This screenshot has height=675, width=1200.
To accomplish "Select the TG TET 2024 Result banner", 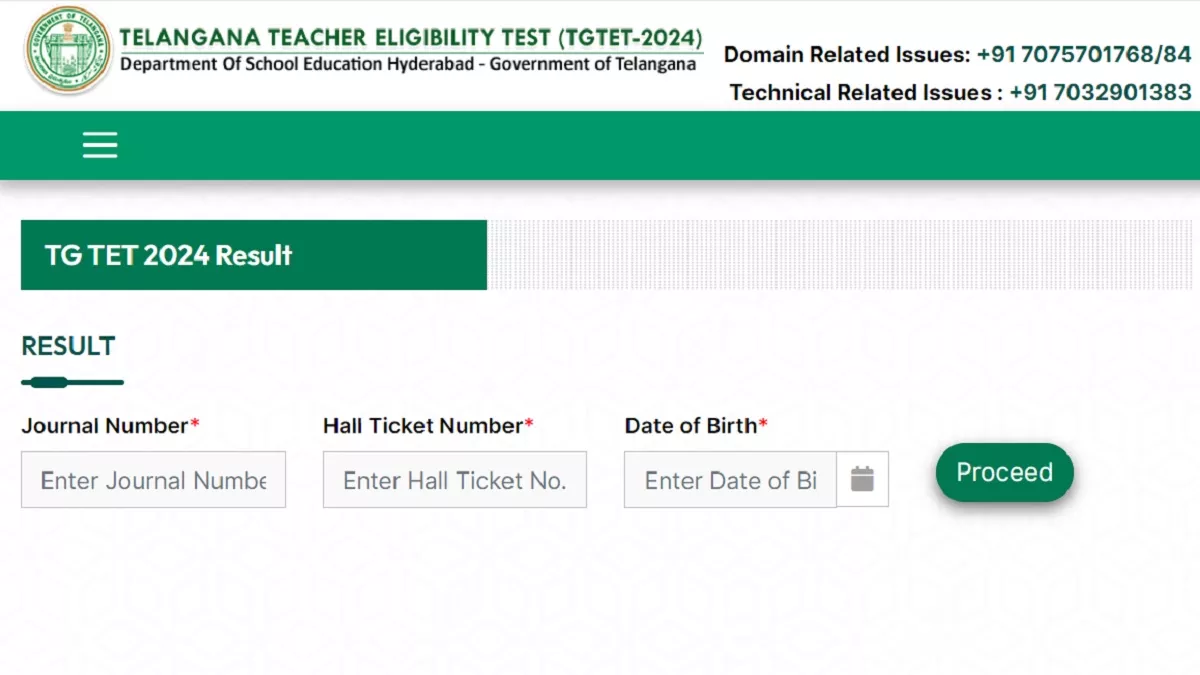I will point(254,255).
